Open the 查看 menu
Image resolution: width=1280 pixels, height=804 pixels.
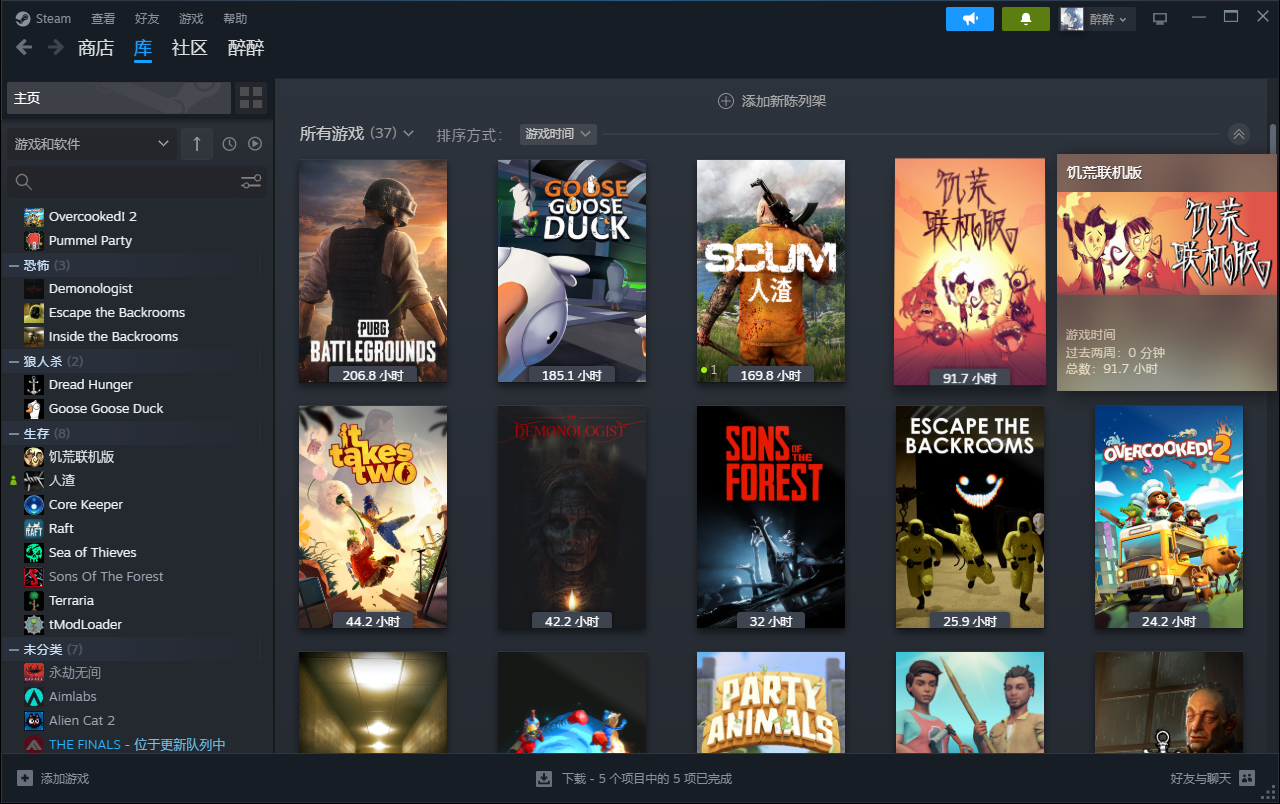(x=103, y=19)
